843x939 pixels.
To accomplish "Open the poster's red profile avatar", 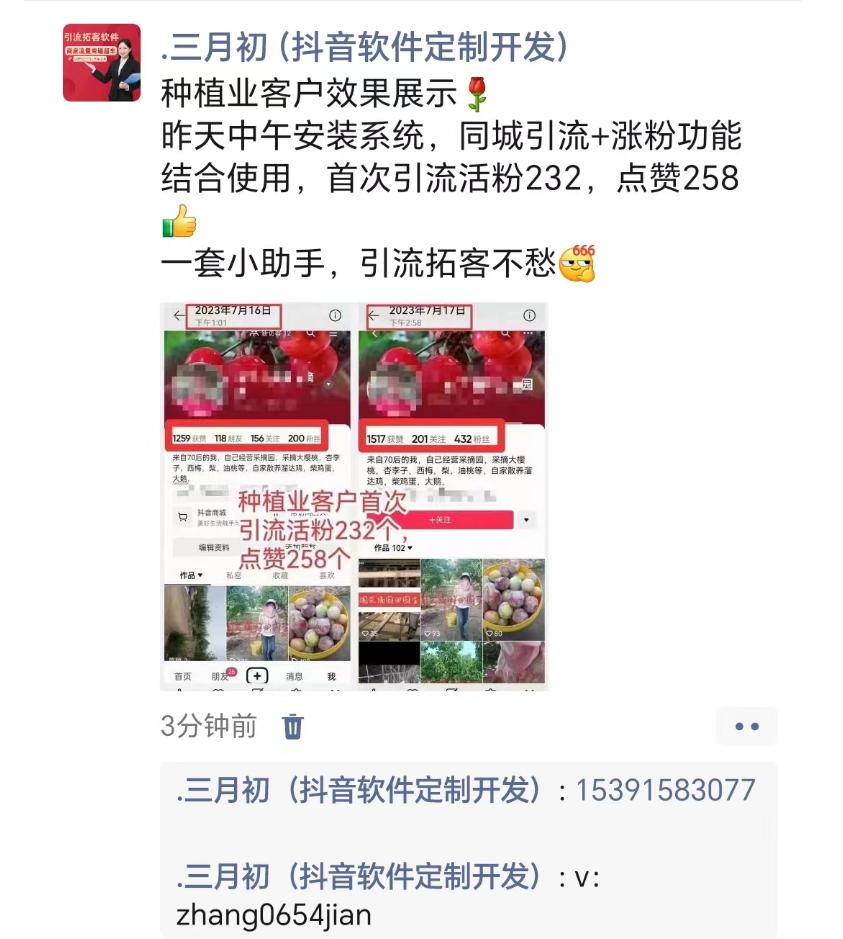I will click(102, 62).
